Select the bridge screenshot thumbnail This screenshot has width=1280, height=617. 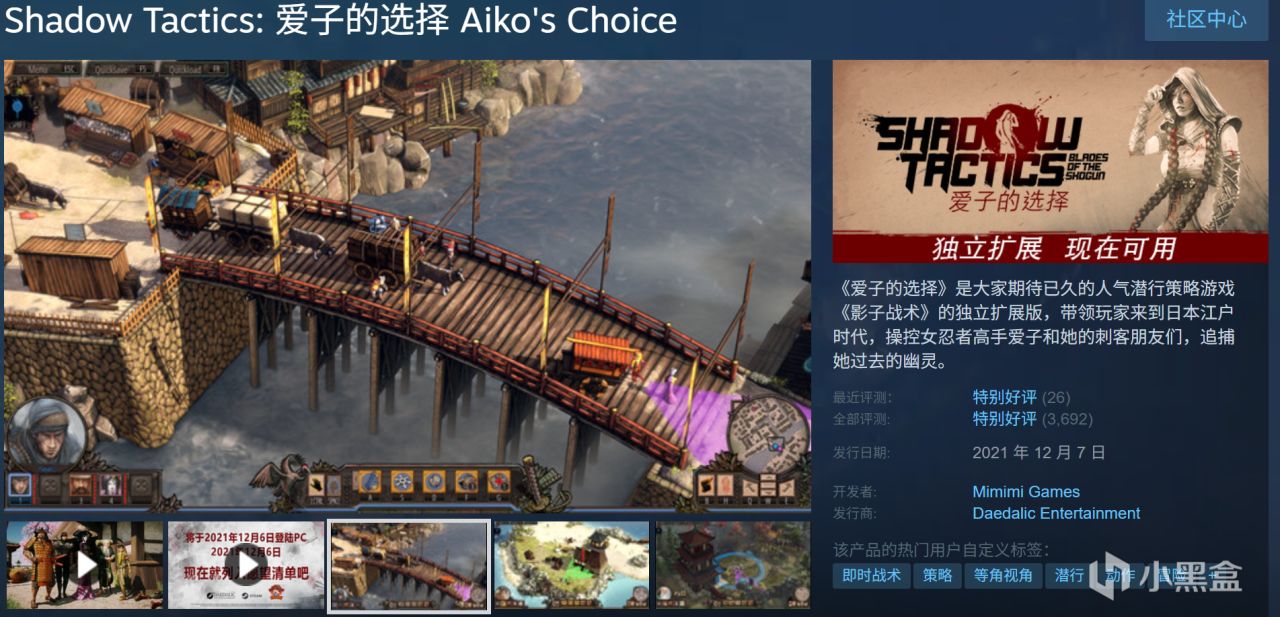(x=409, y=565)
